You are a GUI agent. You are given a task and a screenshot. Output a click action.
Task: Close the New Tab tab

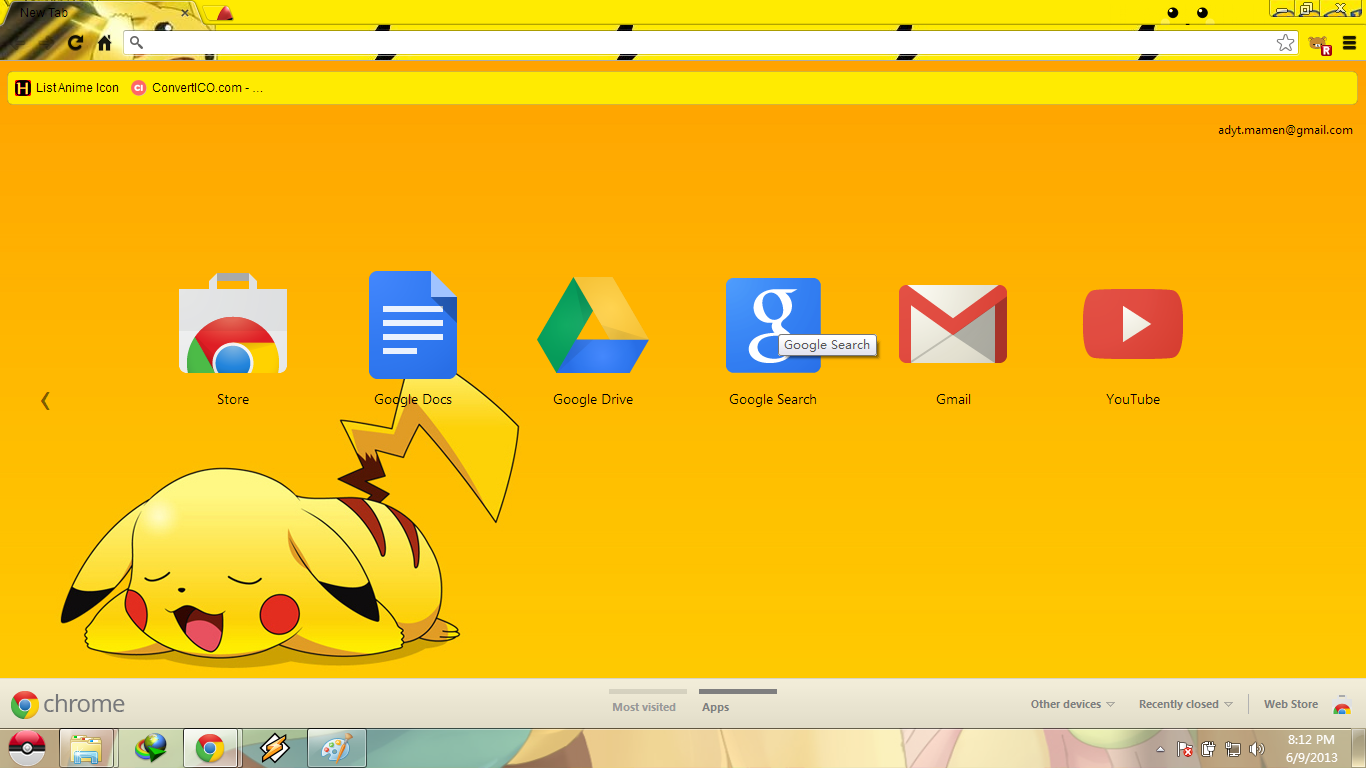pos(185,13)
